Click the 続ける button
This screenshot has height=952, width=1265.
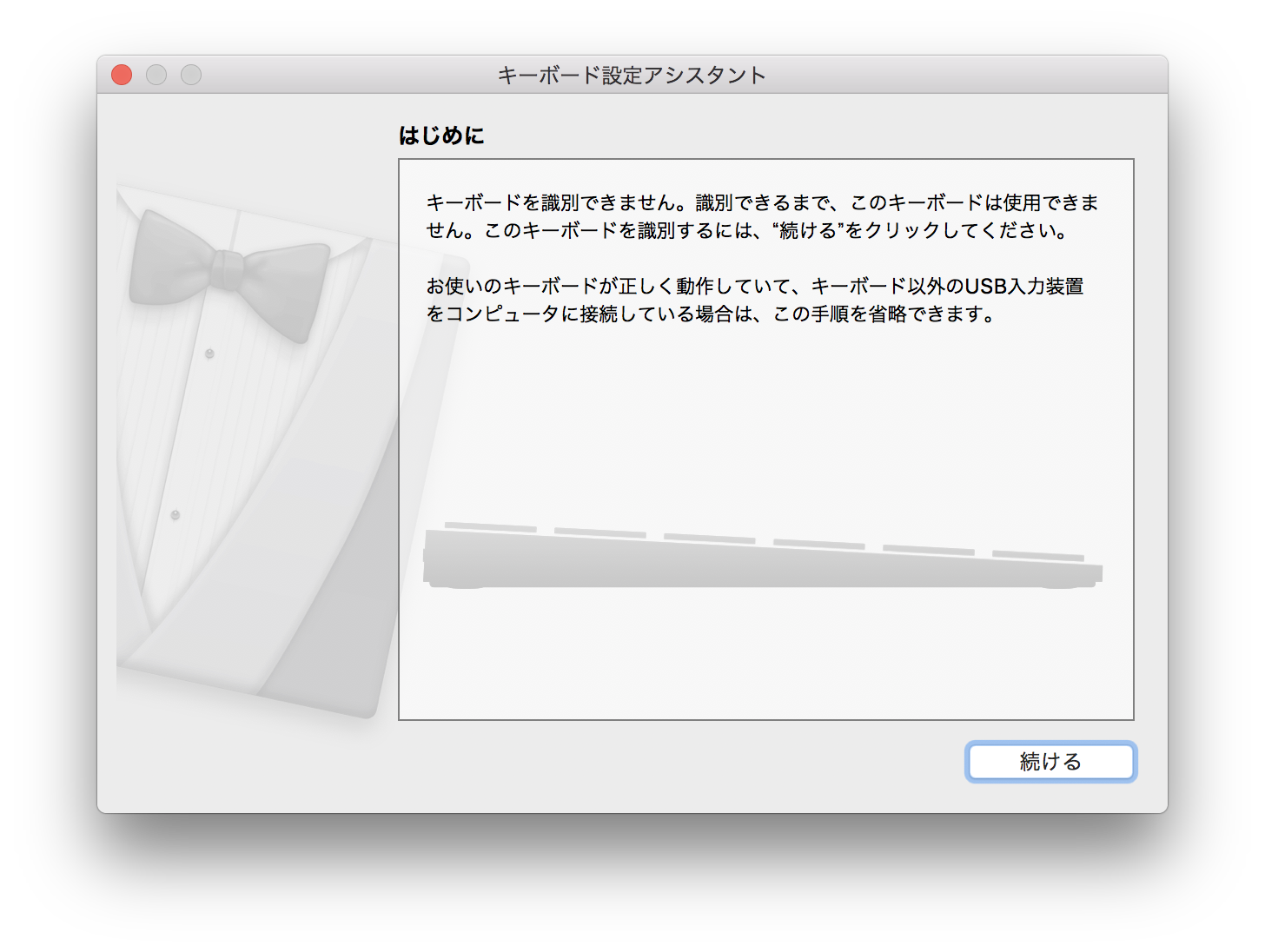[x=1050, y=762]
